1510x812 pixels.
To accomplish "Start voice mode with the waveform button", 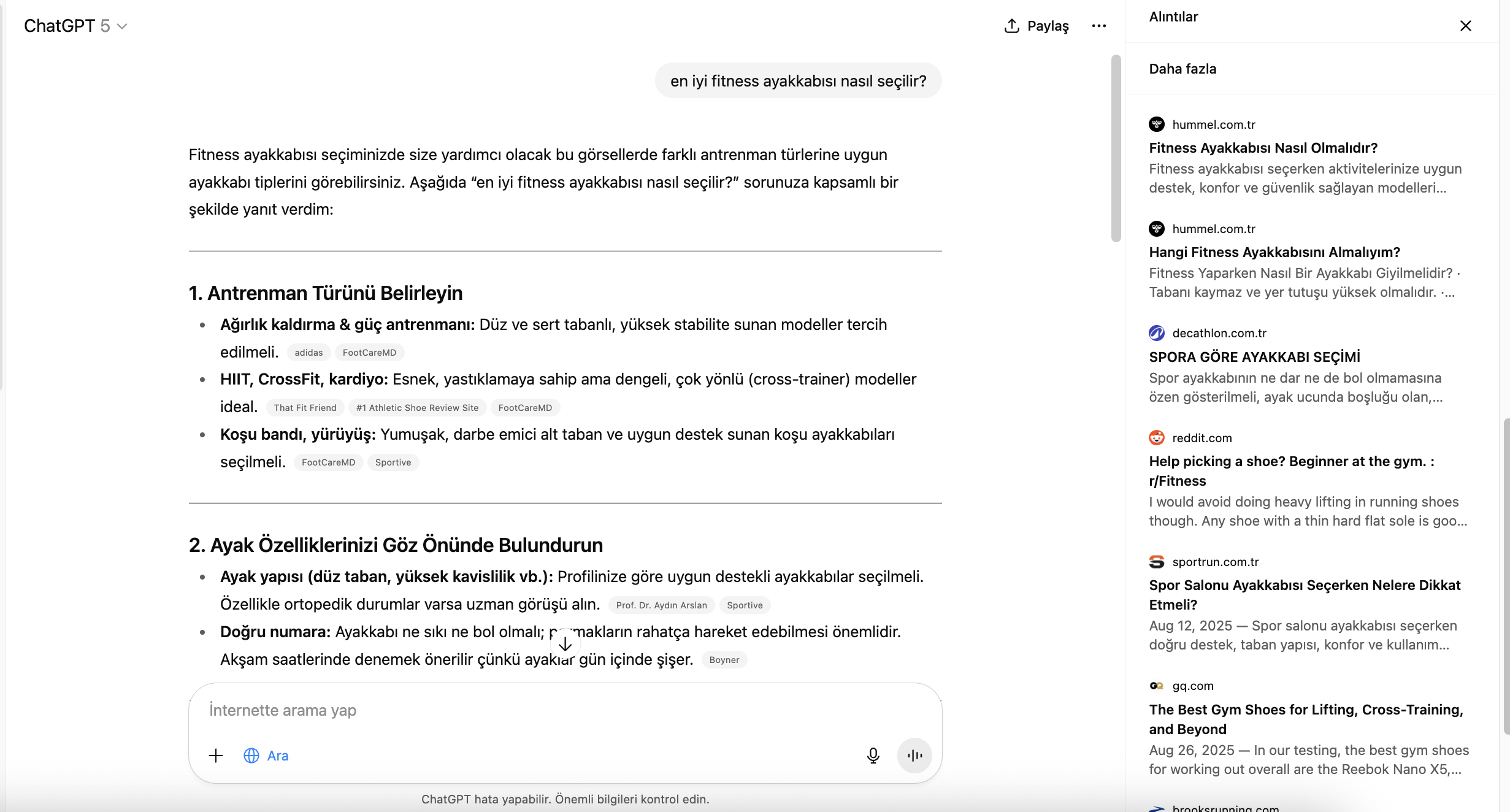I will point(914,756).
